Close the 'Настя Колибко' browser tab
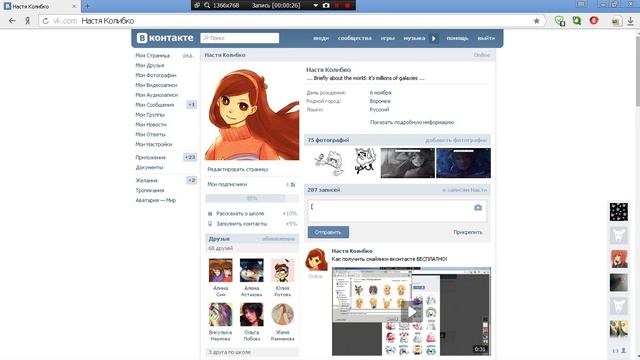Screen dimensions: 640x360 74,7
